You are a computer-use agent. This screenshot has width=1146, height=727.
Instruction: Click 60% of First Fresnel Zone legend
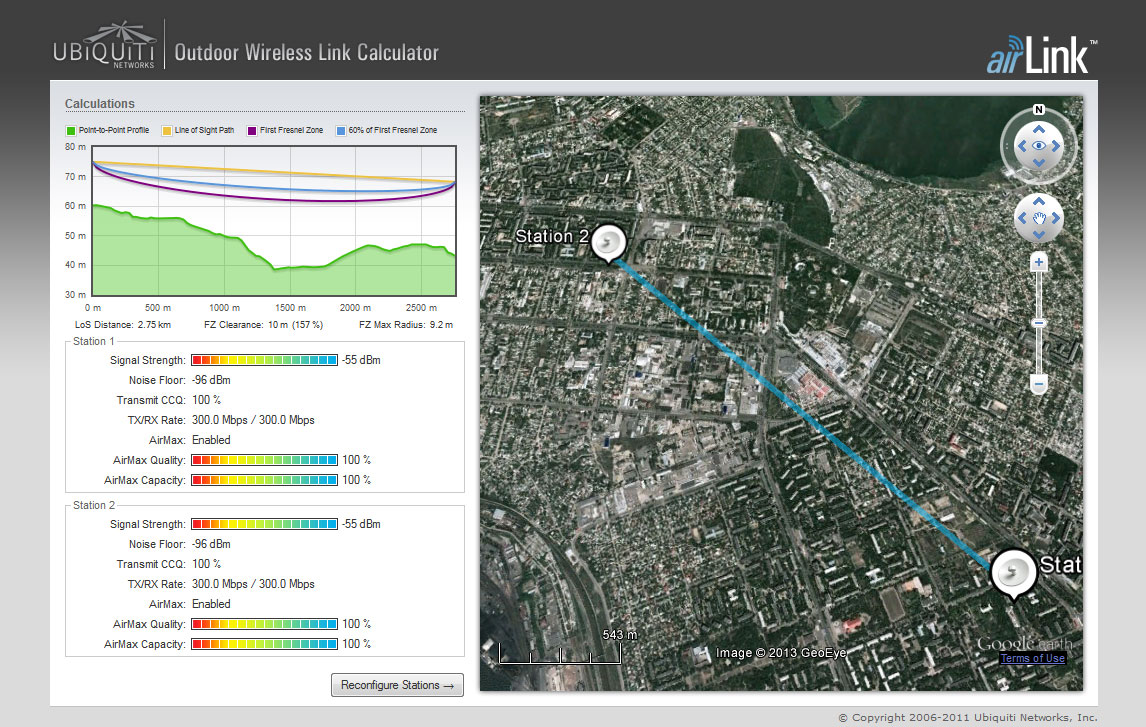[386, 131]
